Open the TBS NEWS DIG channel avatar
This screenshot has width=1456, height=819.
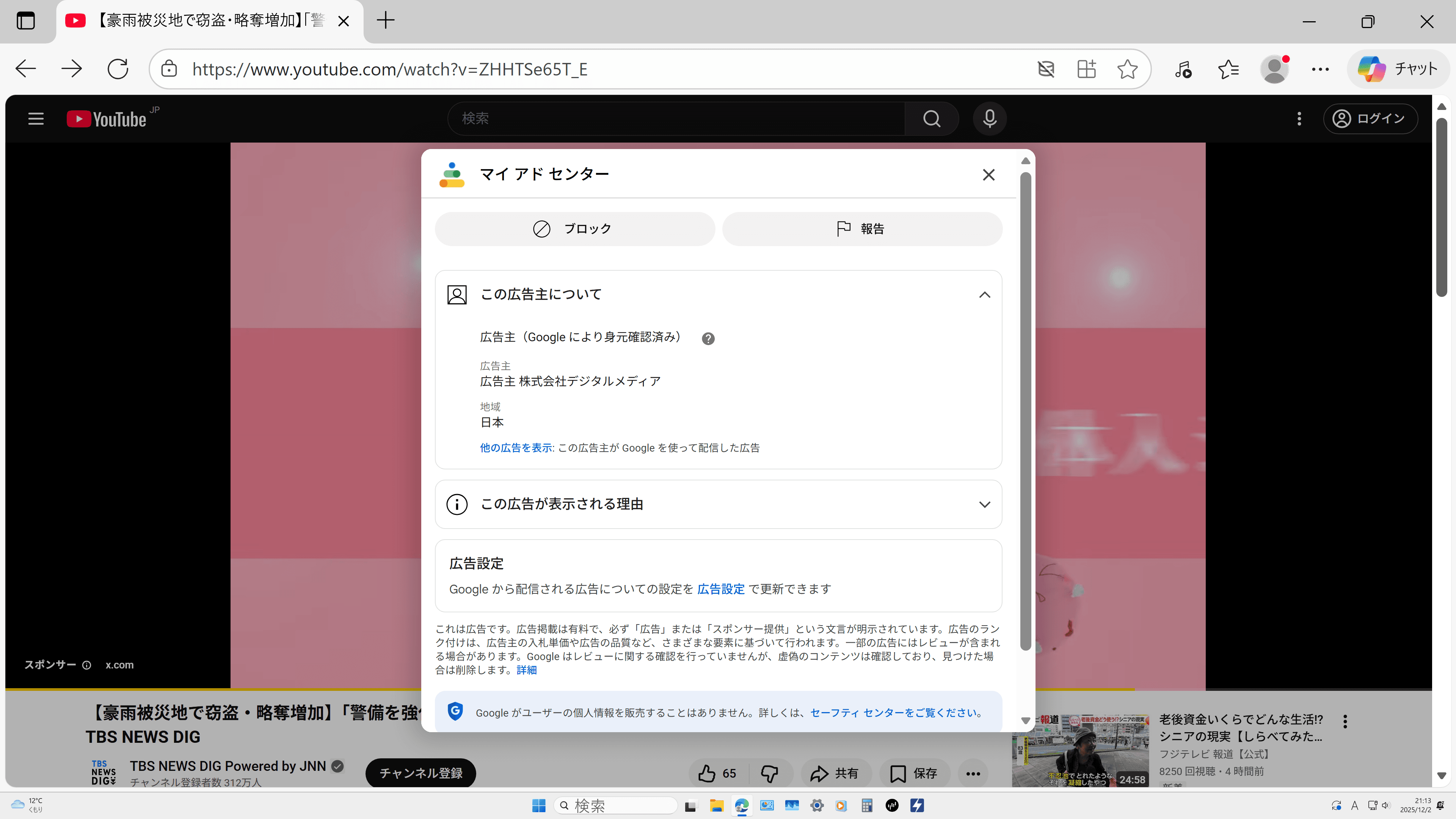[x=104, y=773]
